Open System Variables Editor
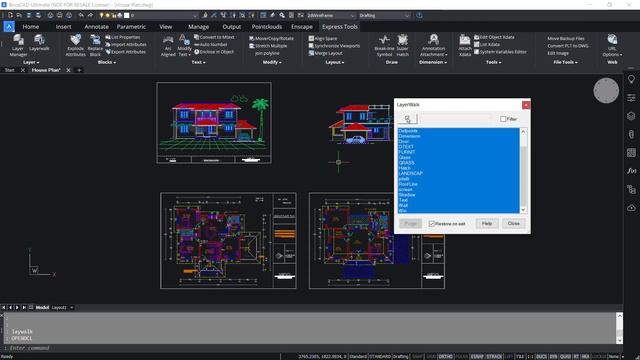Screen dimensions: 640x360 click(x=500, y=52)
